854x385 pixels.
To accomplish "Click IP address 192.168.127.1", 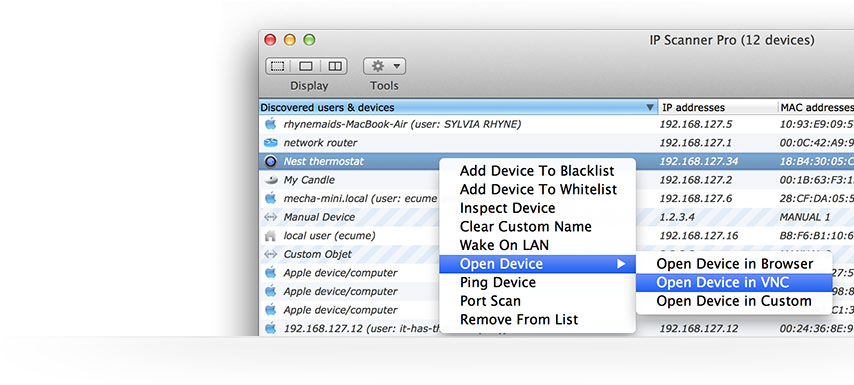I will 696,143.
